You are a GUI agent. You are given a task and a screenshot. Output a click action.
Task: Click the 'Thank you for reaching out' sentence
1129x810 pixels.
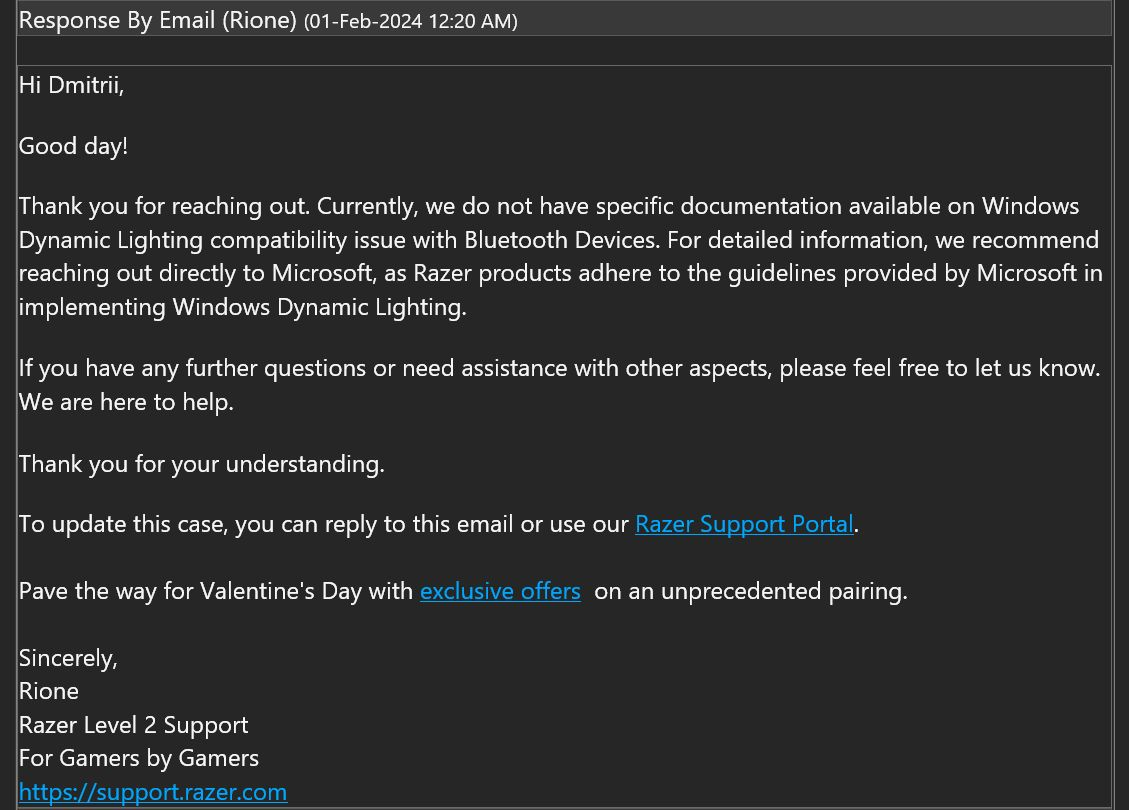[x=164, y=207]
